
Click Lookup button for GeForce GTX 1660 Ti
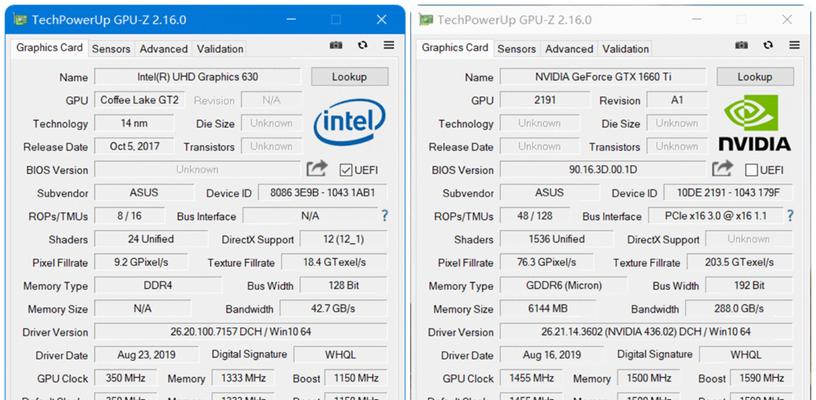(x=755, y=76)
